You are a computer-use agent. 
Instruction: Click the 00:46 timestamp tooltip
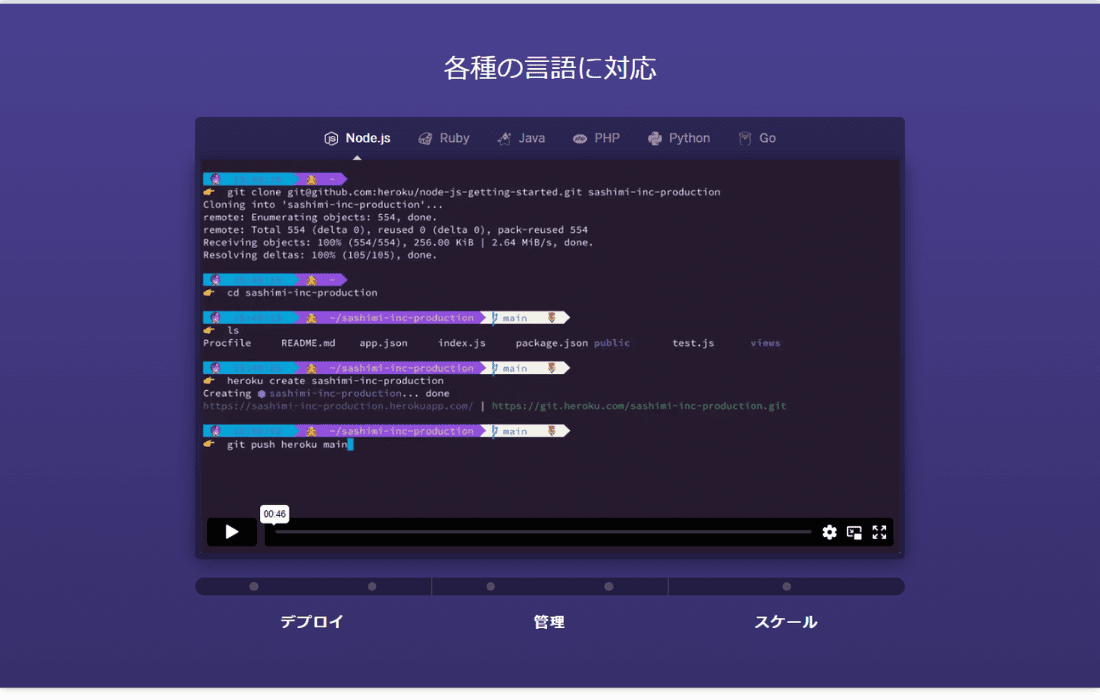click(x=274, y=514)
